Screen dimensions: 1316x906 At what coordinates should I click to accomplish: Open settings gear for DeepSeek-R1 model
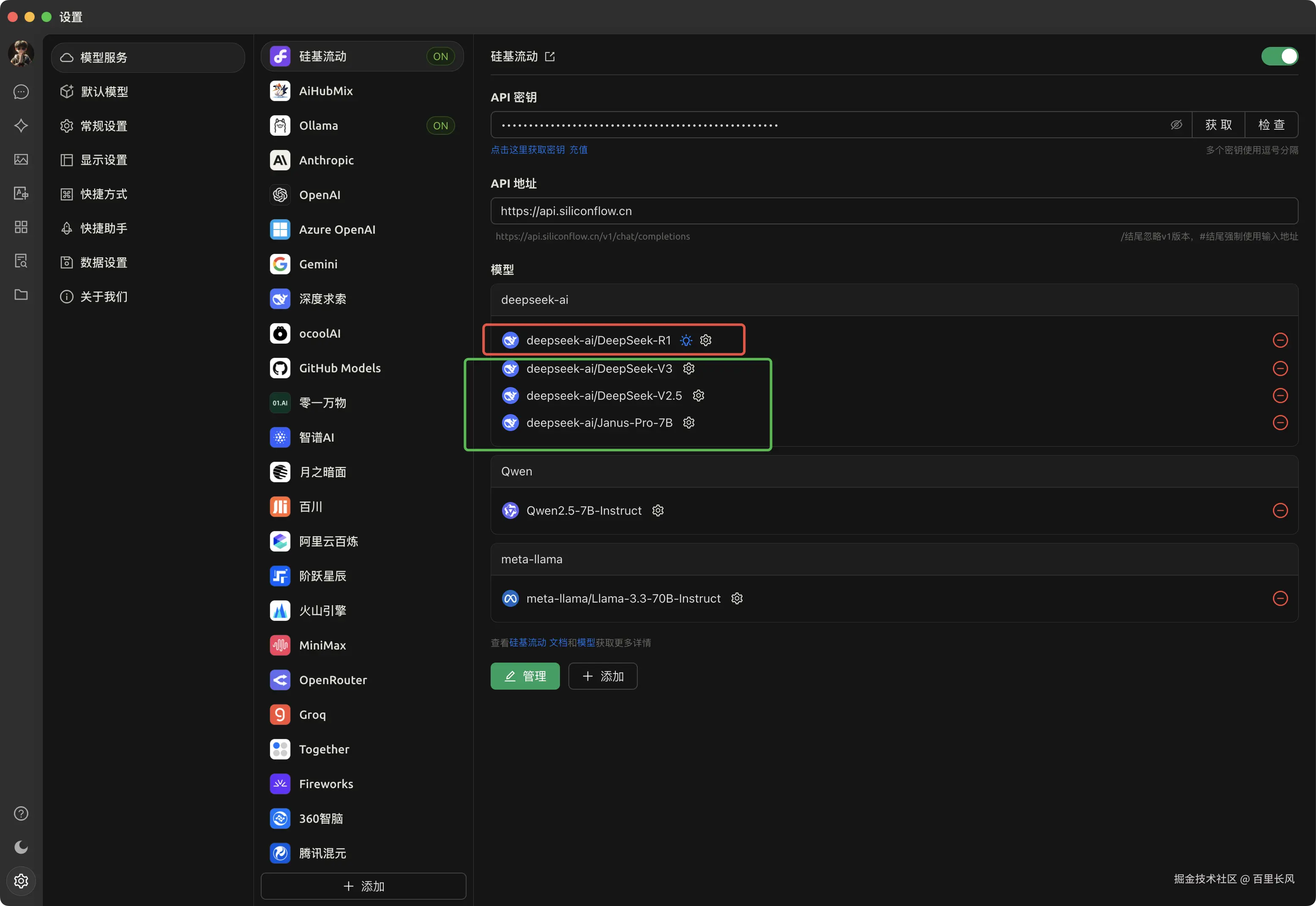click(x=706, y=340)
